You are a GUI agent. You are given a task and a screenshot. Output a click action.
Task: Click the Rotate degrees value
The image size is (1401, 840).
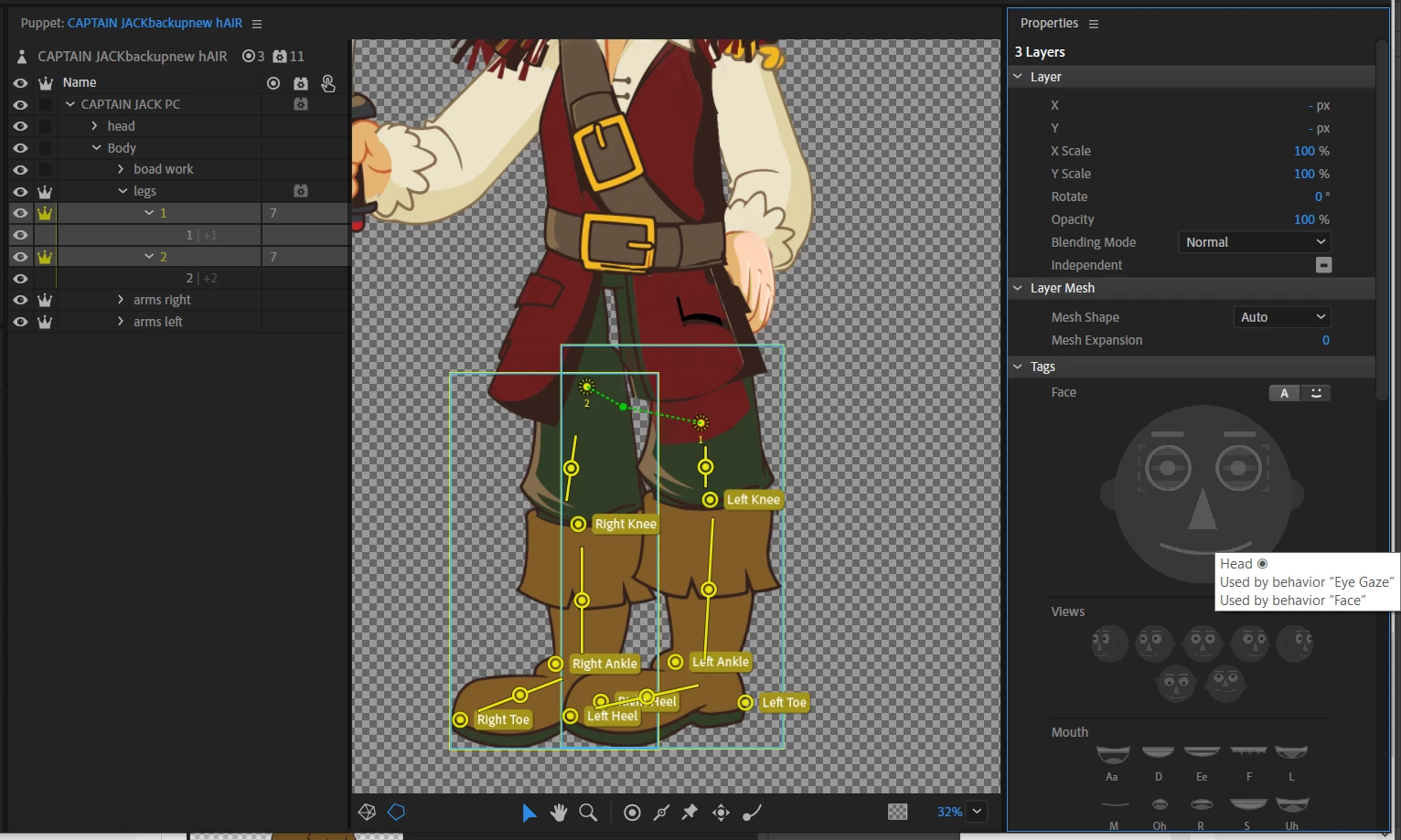pos(1319,197)
